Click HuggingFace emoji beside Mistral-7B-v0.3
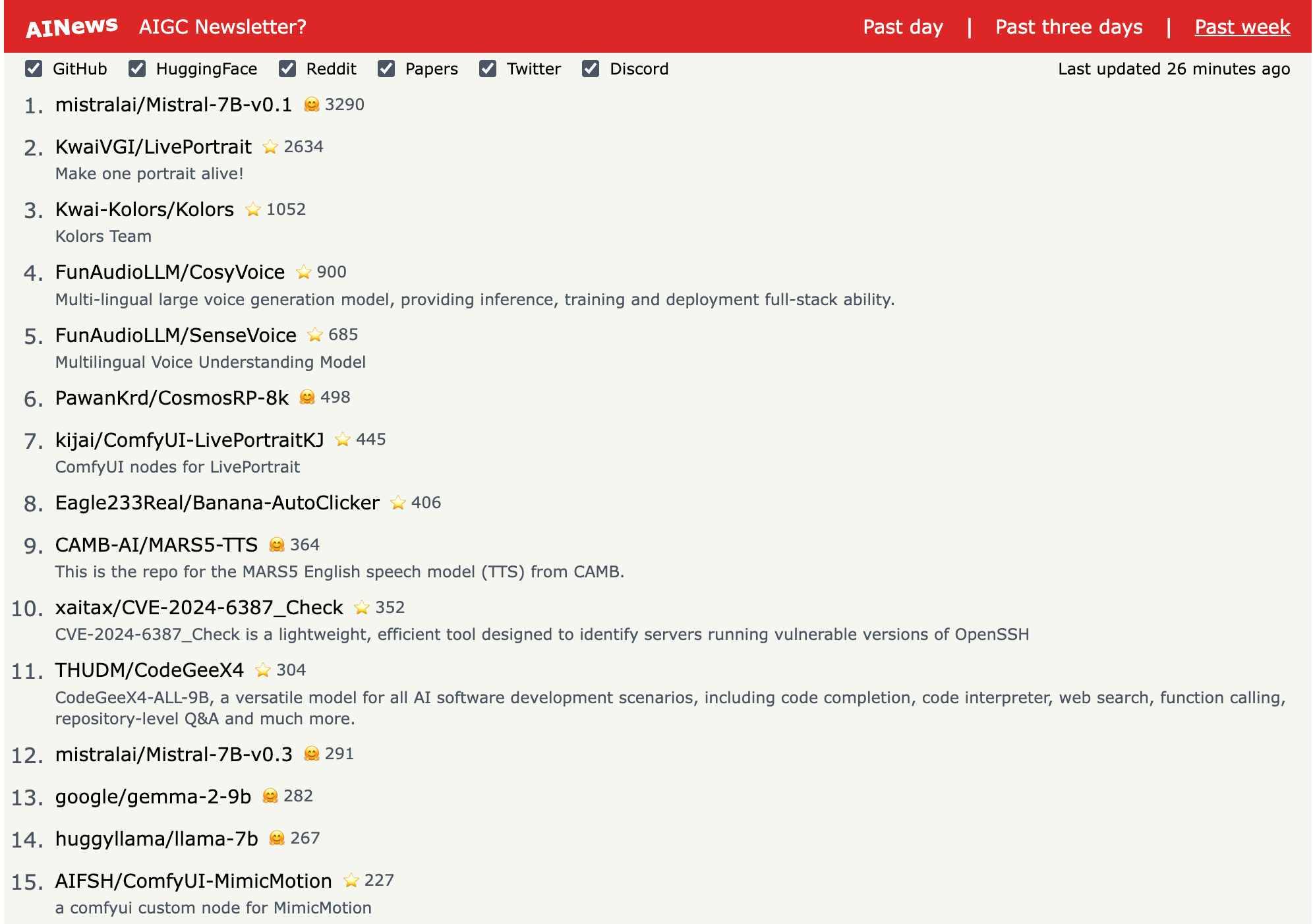This screenshot has height=924, width=1313. click(x=312, y=754)
